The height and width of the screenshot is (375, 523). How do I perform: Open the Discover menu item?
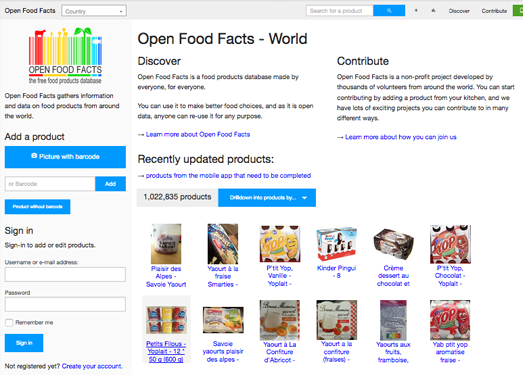click(x=459, y=11)
